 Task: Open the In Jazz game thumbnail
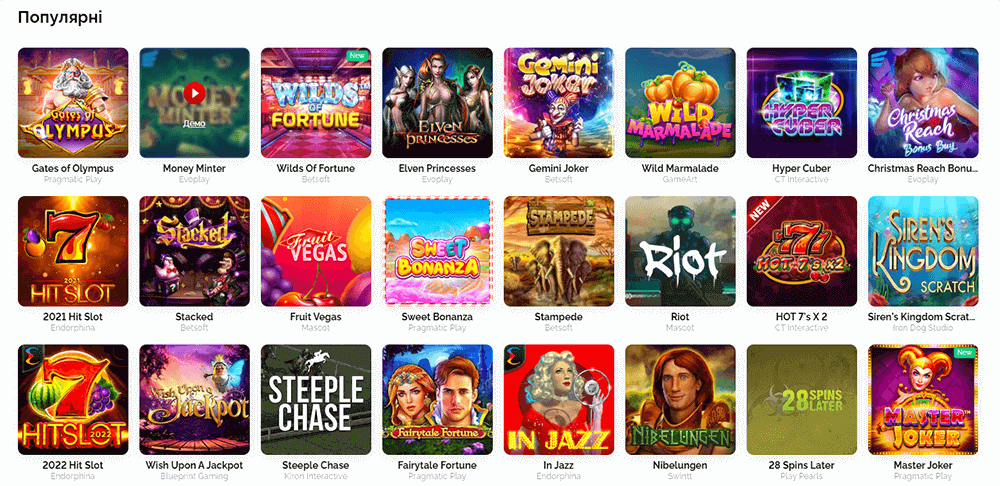click(559, 400)
